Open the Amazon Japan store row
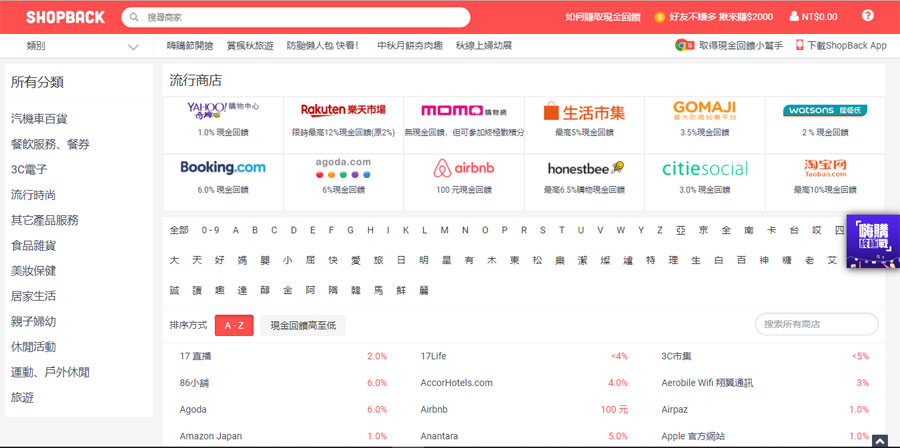900x448 pixels. point(283,436)
